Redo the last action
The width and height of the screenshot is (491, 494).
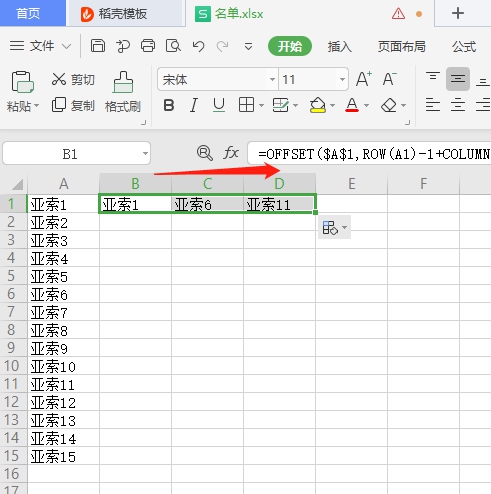(223, 46)
